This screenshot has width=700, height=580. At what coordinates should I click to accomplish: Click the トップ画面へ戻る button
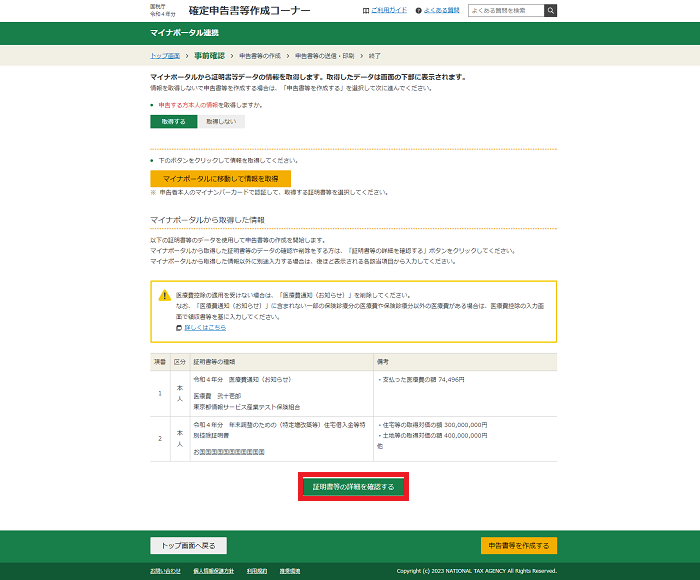[x=189, y=546]
